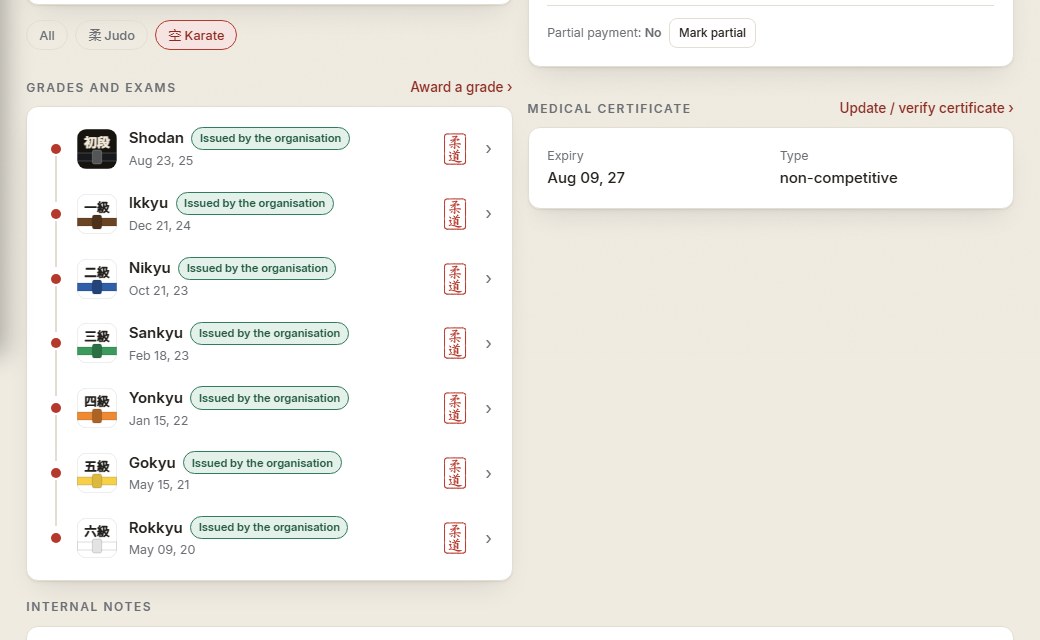The height and width of the screenshot is (640, 1040).
Task: Select the Sankyu timeline dot marker
Action: [56, 343]
